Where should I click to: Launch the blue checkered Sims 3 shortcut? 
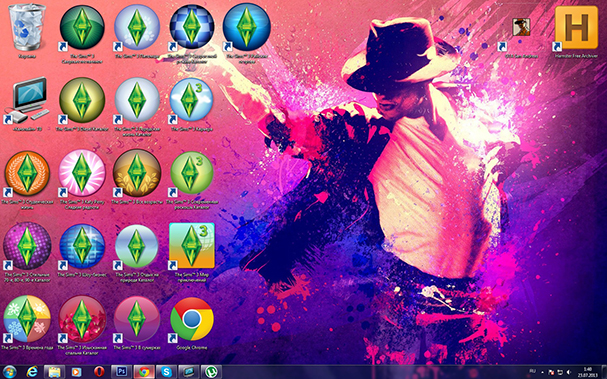(192, 26)
